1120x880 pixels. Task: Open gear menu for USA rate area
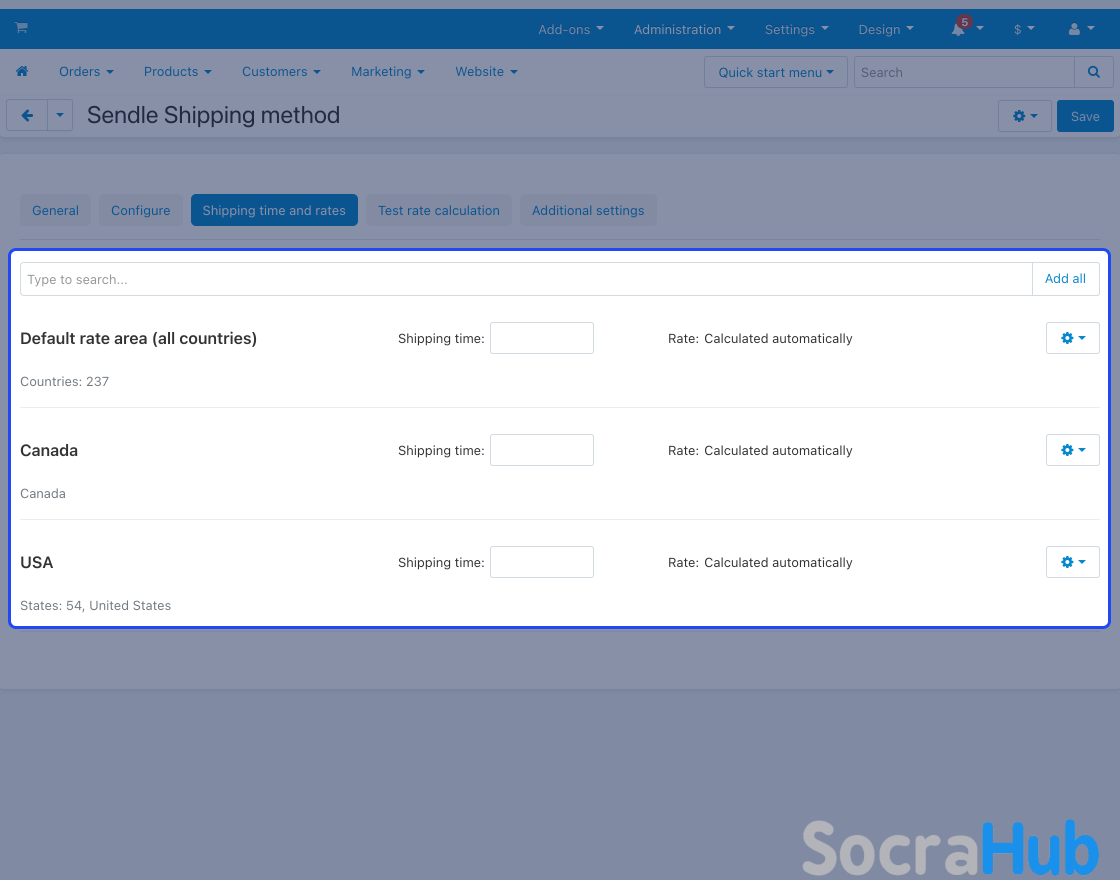coord(1072,562)
